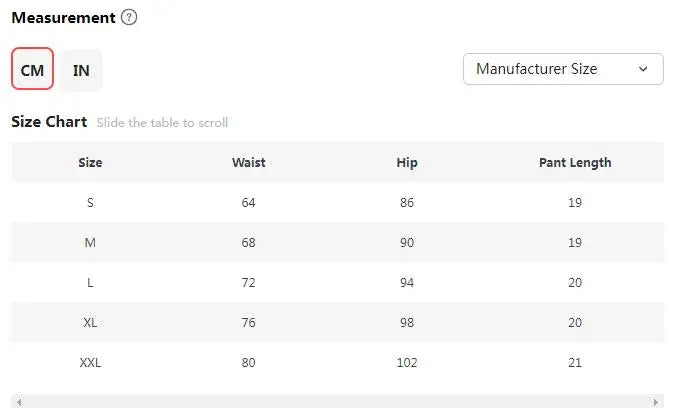
Task: Open the Manufacturer Size dropdown
Action: point(563,69)
